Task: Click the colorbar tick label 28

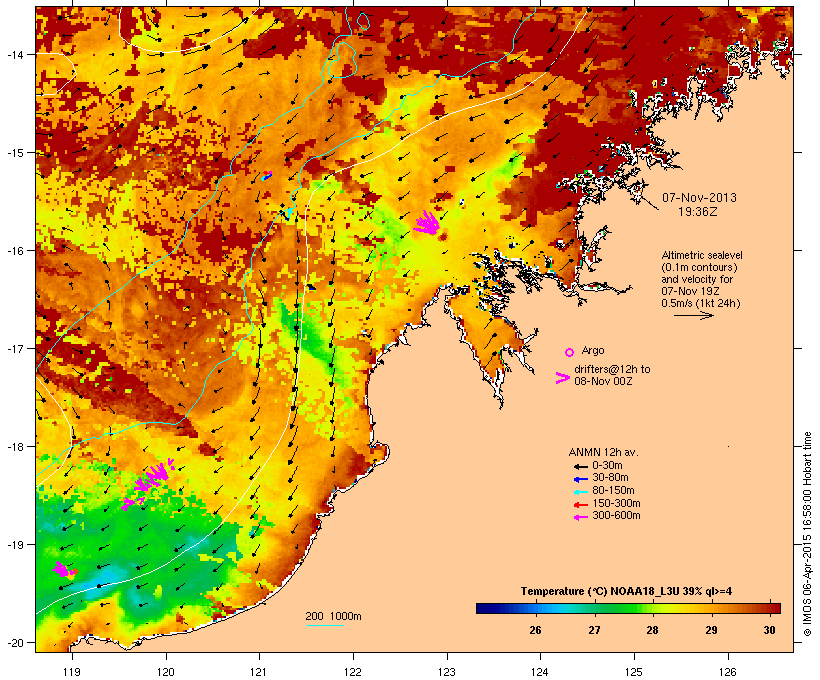Action: click(x=652, y=630)
